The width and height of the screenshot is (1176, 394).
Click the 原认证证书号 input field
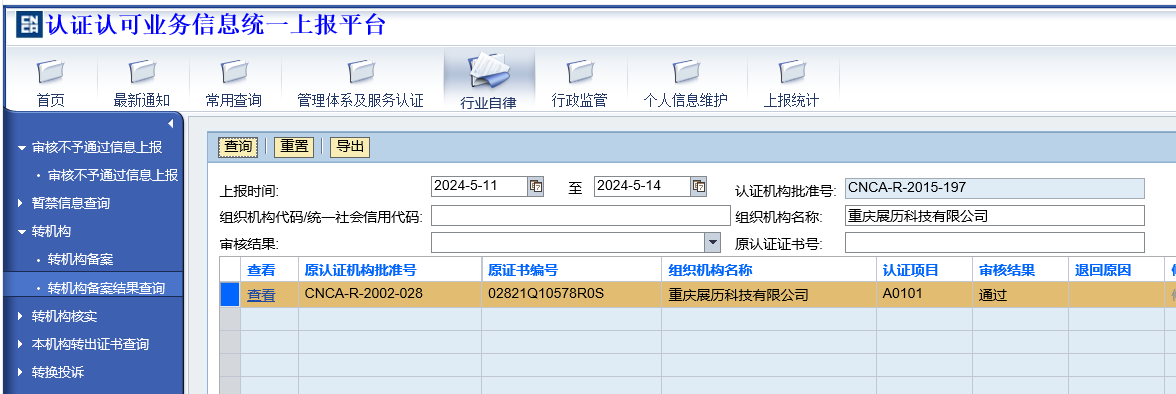(994, 242)
